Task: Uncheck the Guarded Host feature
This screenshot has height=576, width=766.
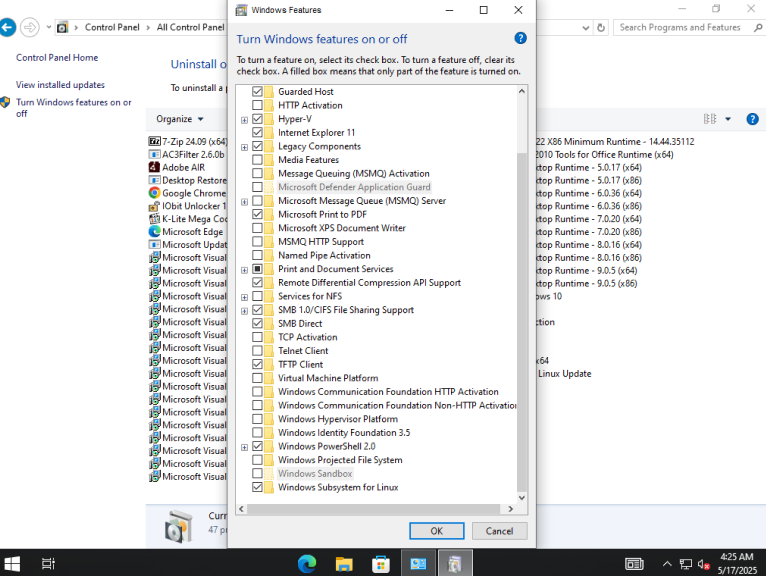Action: tap(257, 91)
